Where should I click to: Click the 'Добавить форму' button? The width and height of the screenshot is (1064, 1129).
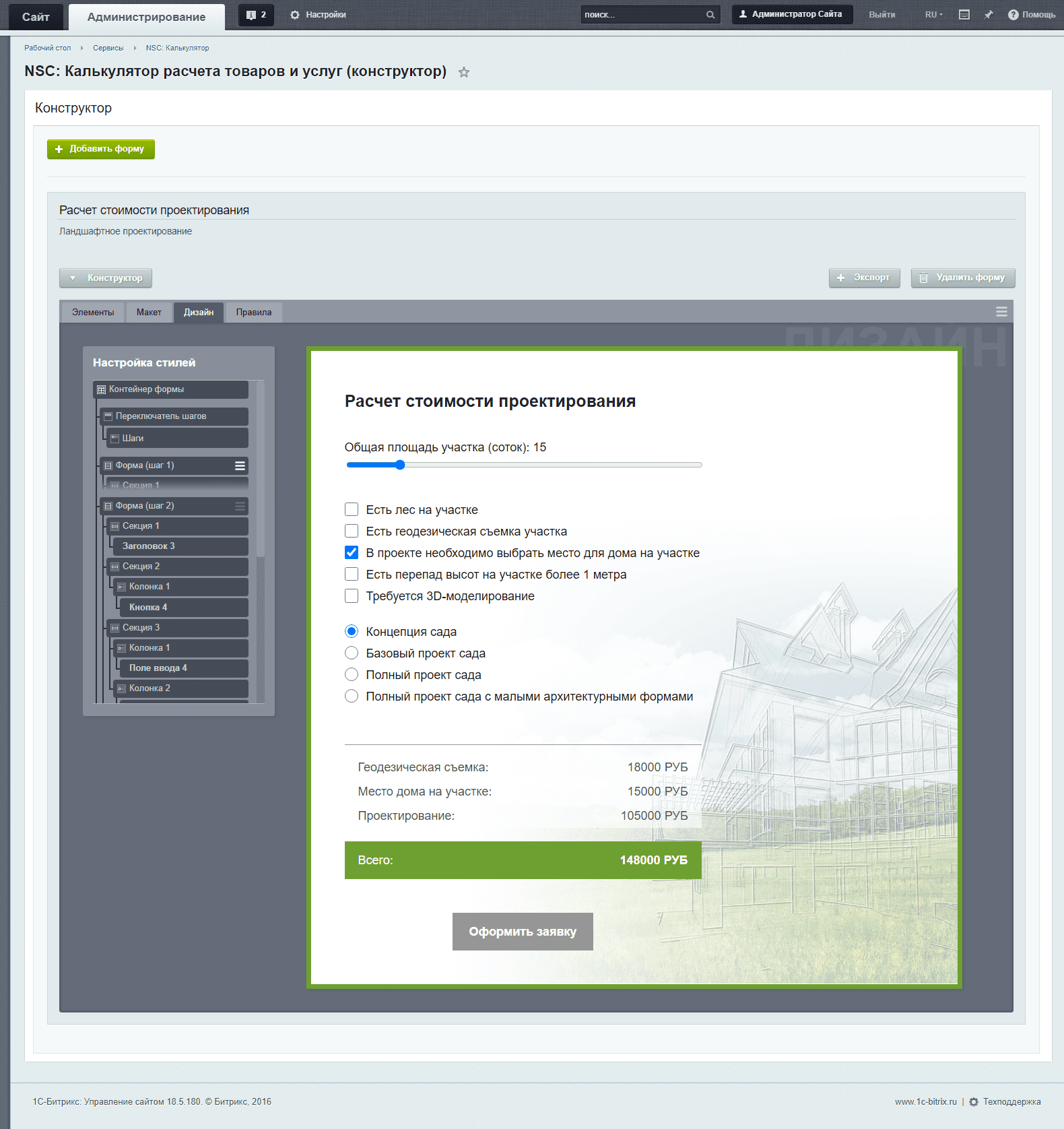[101, 149]
